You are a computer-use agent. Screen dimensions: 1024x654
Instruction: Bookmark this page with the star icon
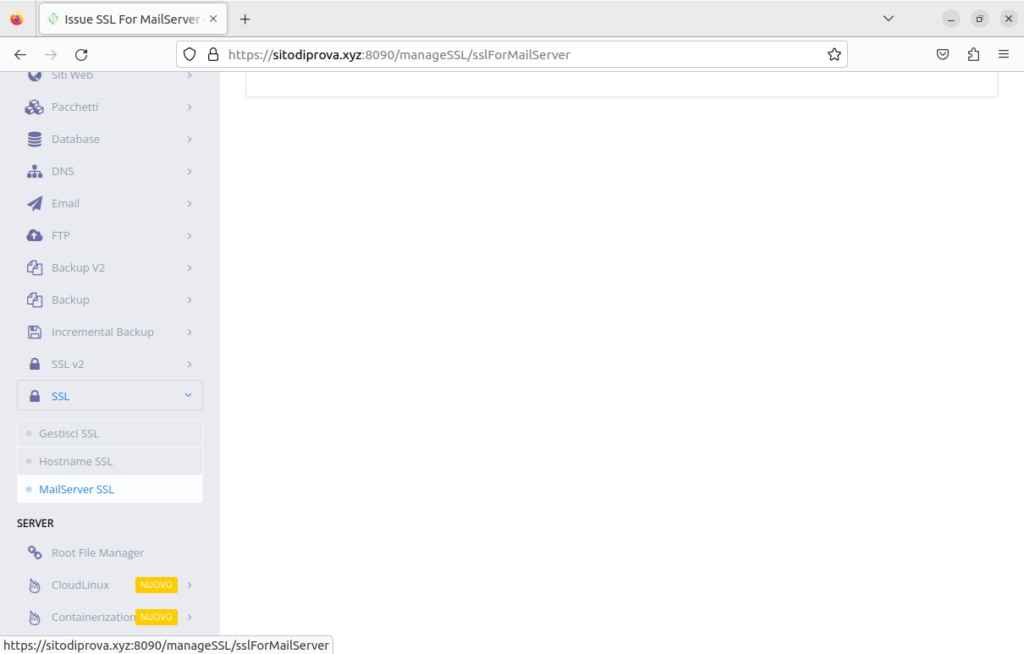pyautogui.click(x=834, y=55)
